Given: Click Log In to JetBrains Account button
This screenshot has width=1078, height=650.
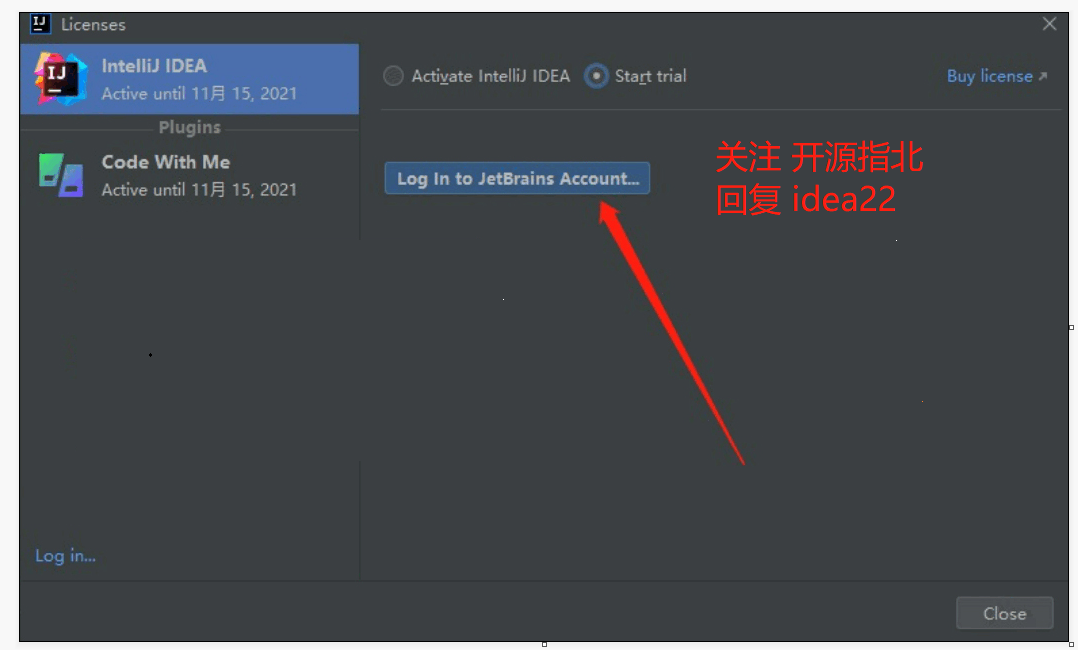Looking at the screenshot, I should [517, 178].
